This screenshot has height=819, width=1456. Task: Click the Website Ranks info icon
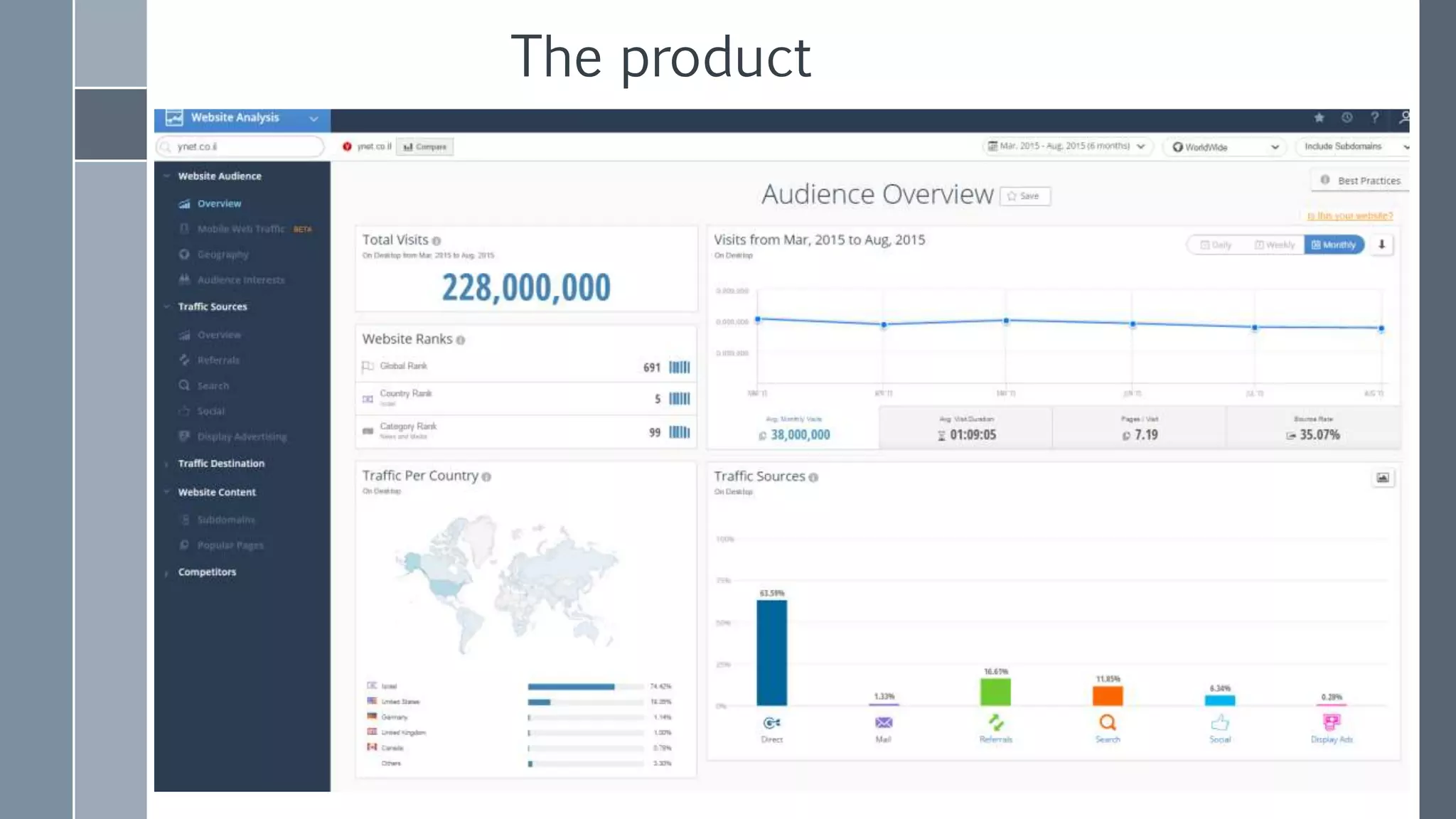[x=461, y=341]
